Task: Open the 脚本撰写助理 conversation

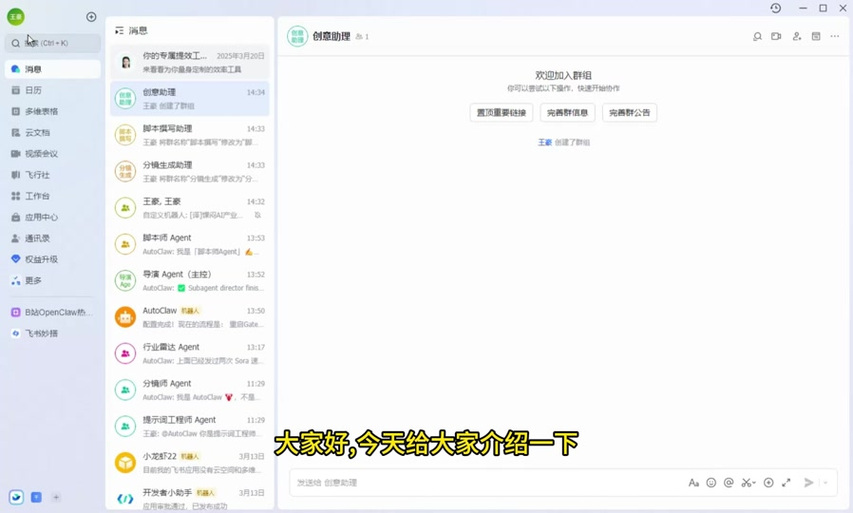Action: click(189, 135)
